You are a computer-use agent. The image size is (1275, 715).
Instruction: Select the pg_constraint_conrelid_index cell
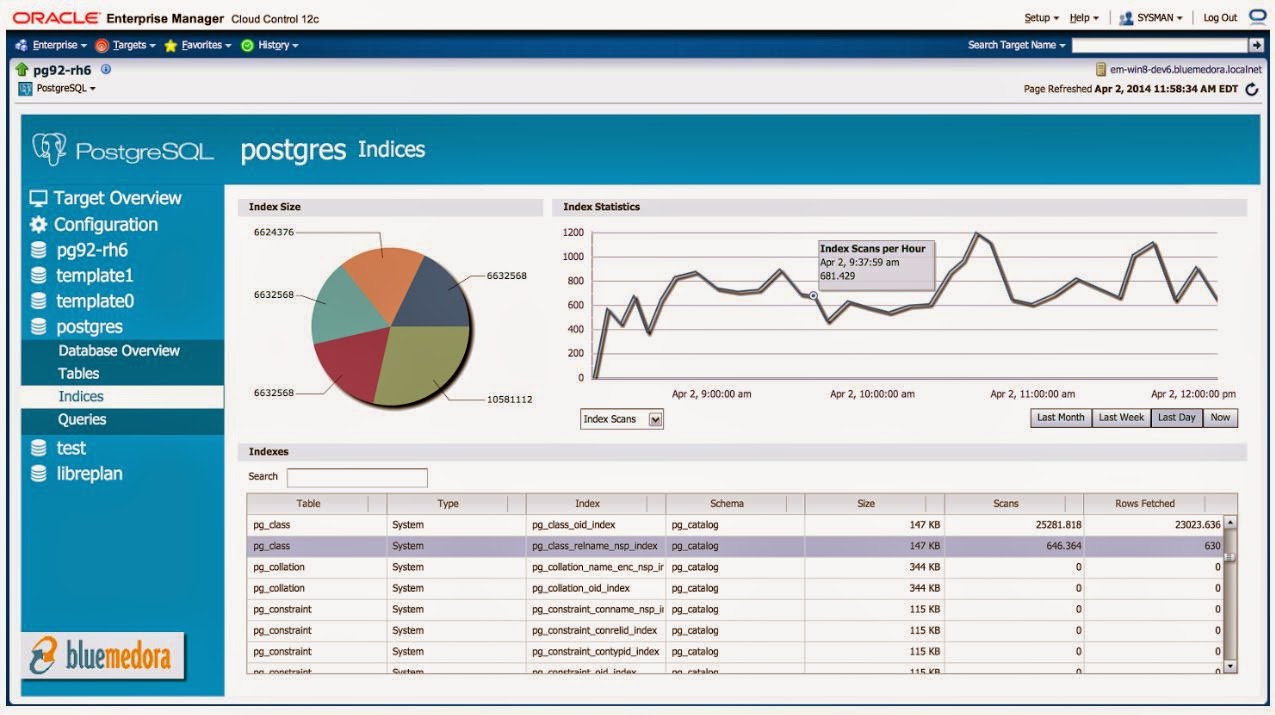coord(596,630)
